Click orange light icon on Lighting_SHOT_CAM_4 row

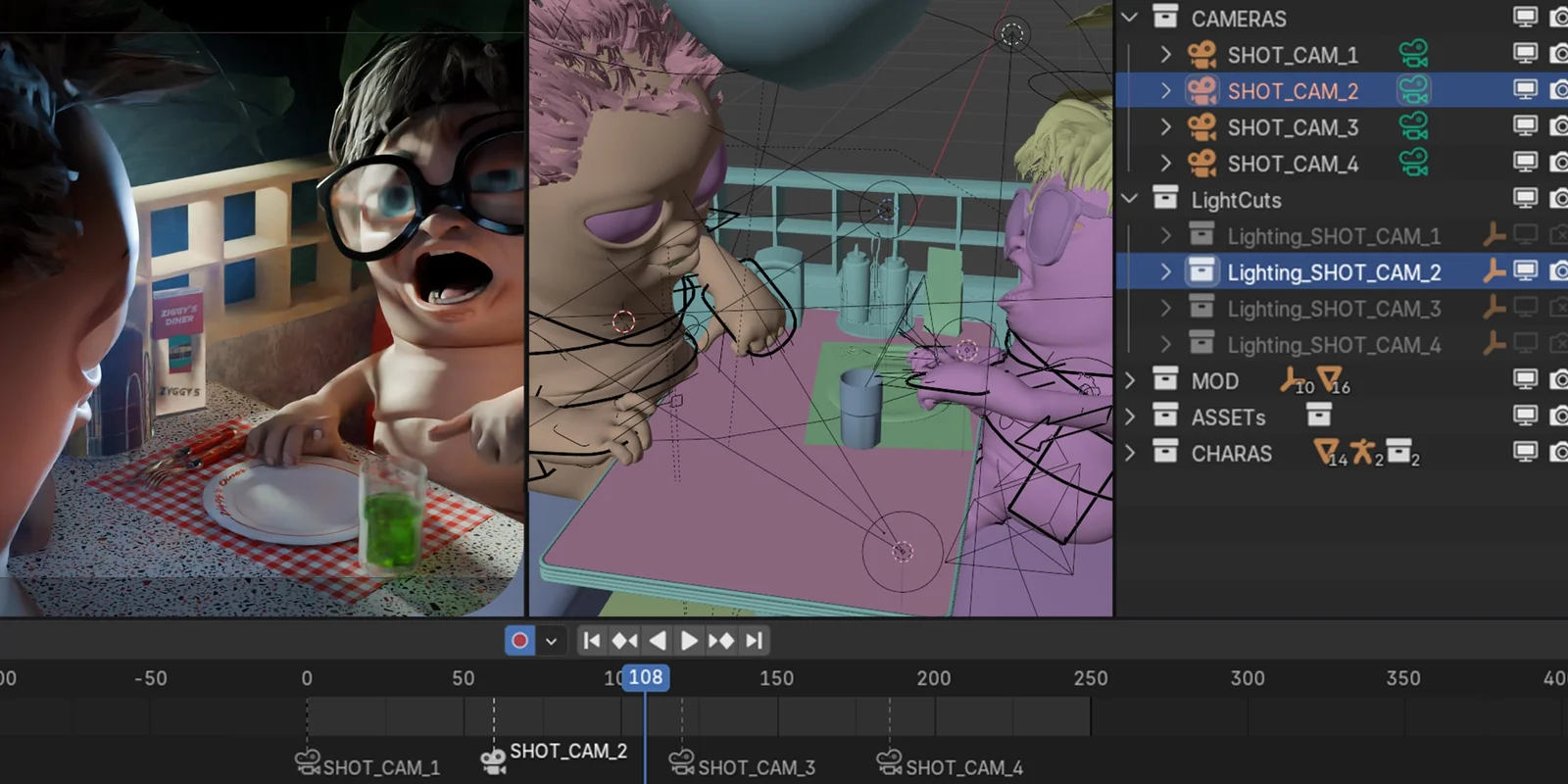(1494, 344)
